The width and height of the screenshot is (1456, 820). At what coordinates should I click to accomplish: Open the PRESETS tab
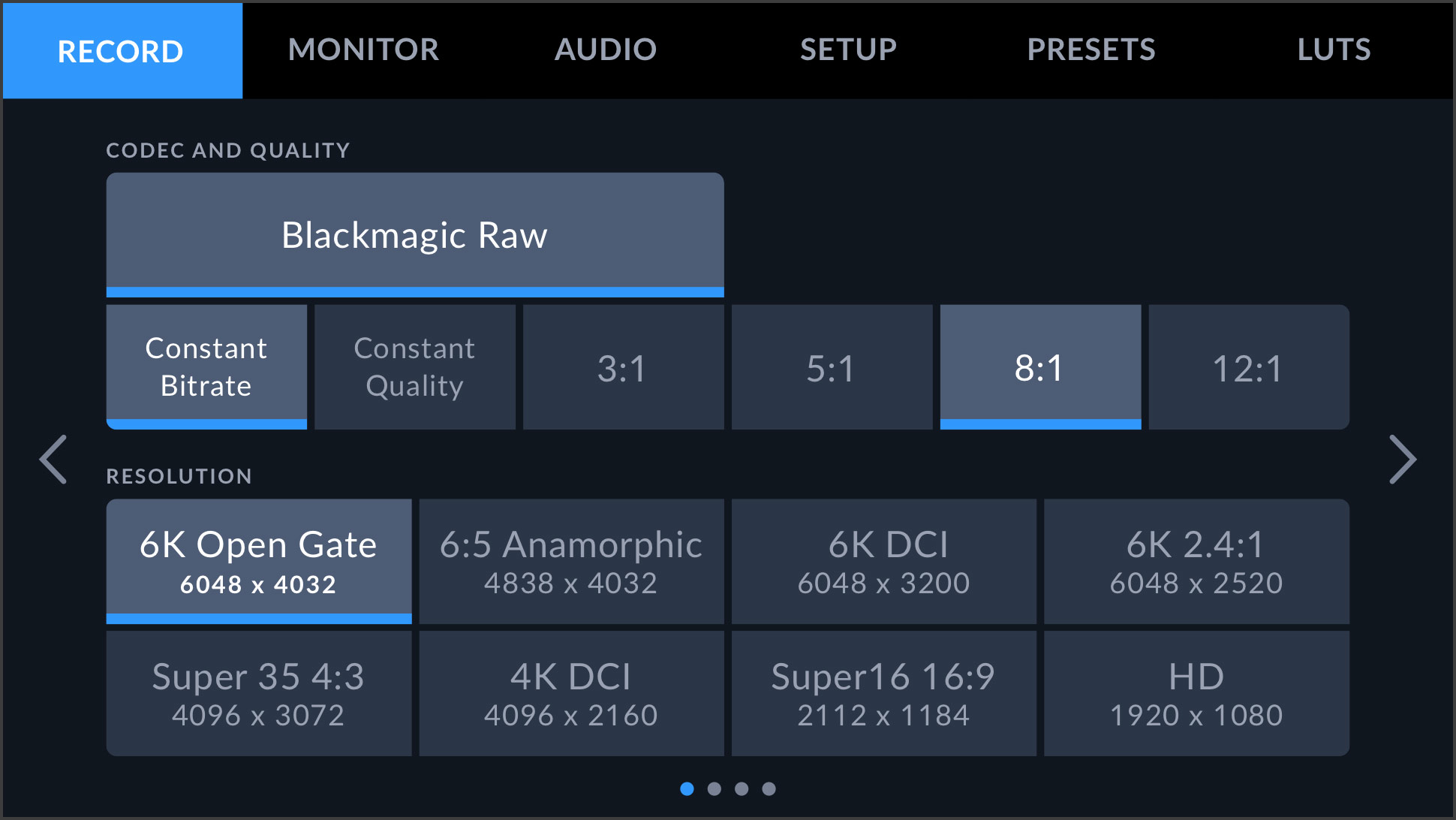tap(1090, 50)
